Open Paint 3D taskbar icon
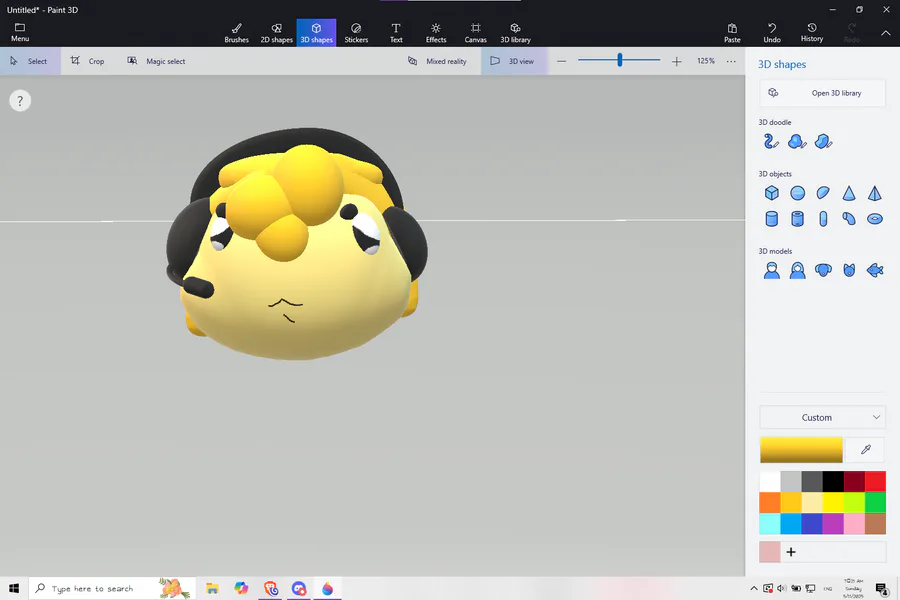Image resolution: width=900 pixels, height=600 pixels. pyautogui.click(x=327, y=589)
